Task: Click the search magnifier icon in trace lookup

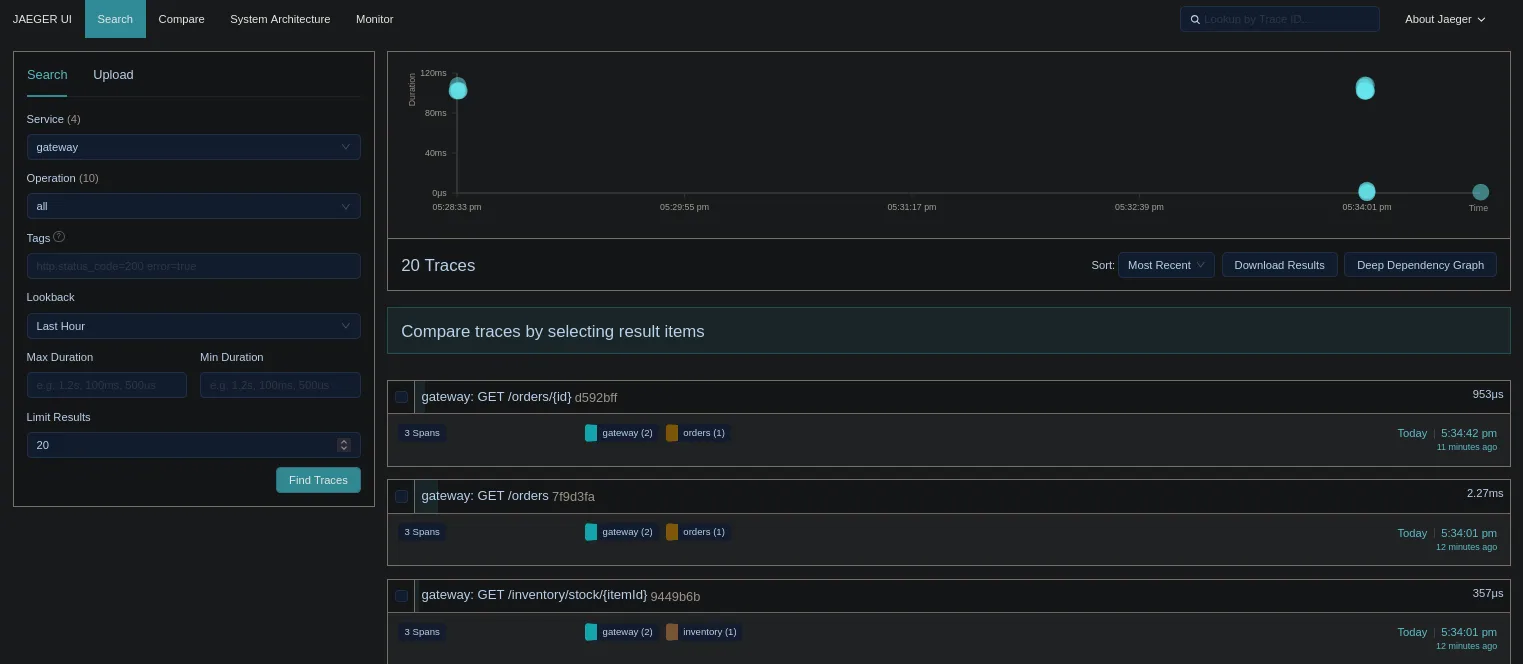Action: [1195, 19]
